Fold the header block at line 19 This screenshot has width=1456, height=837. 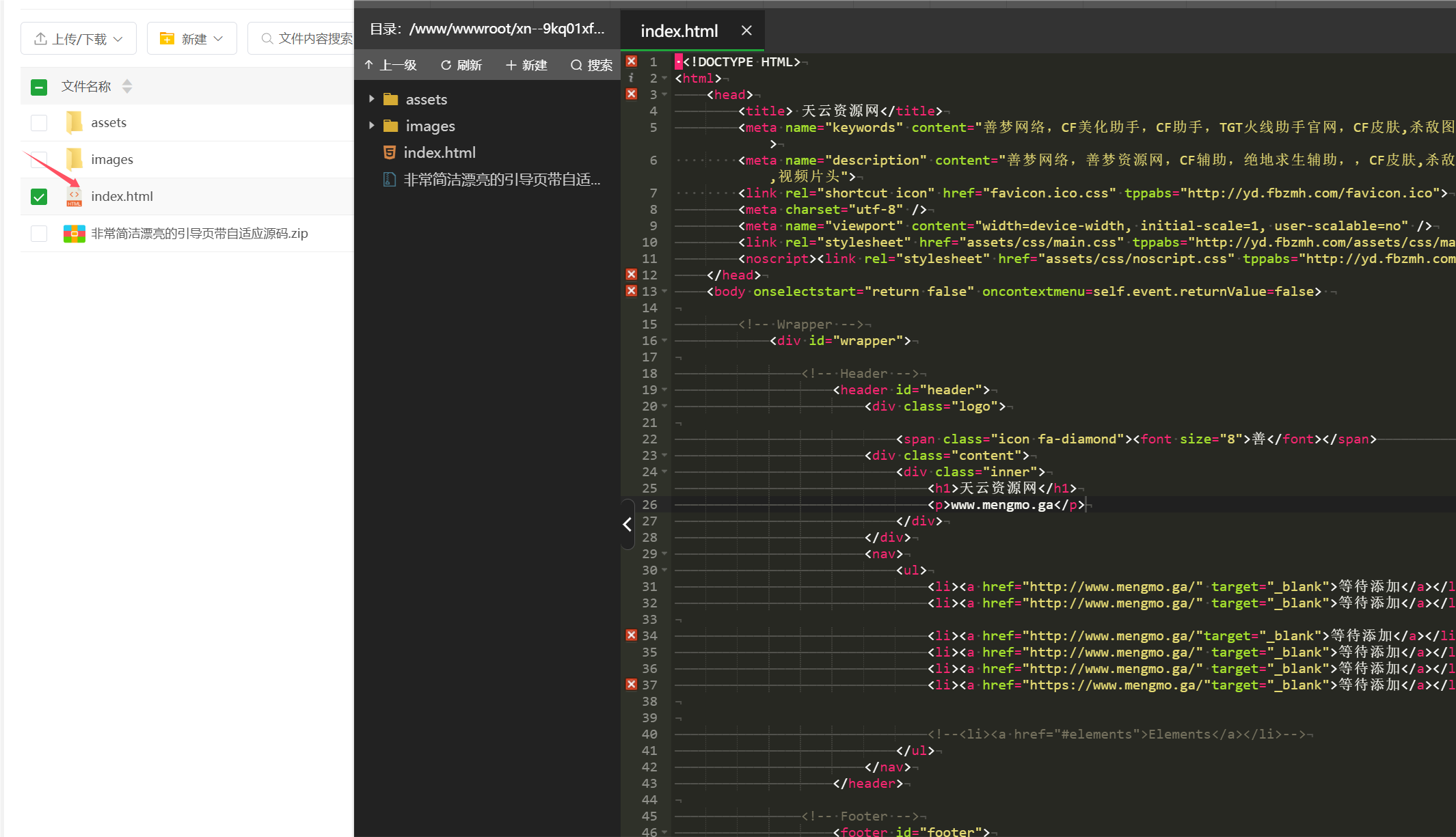(x=664, y=389)
